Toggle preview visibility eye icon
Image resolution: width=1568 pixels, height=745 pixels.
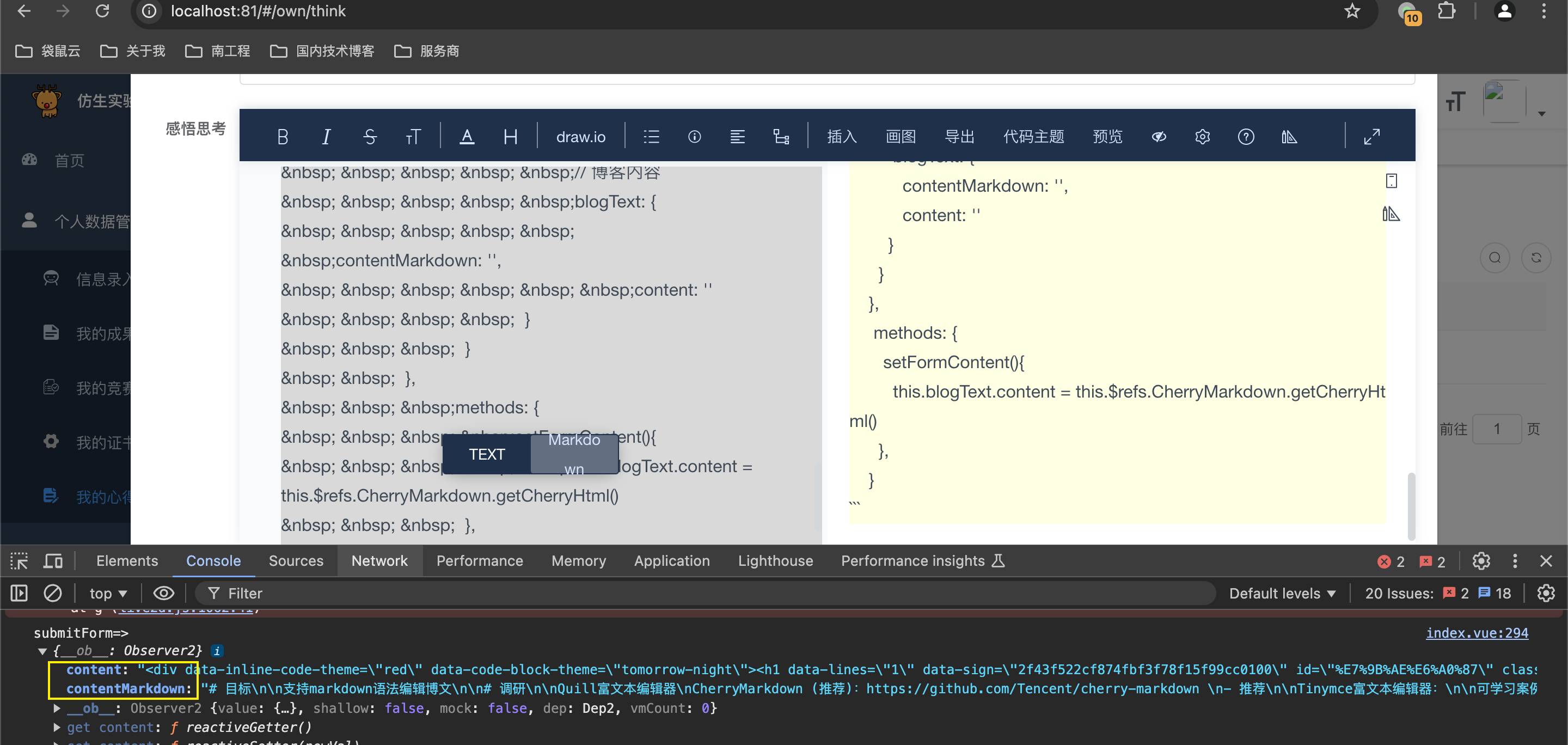click(1159, 136)
